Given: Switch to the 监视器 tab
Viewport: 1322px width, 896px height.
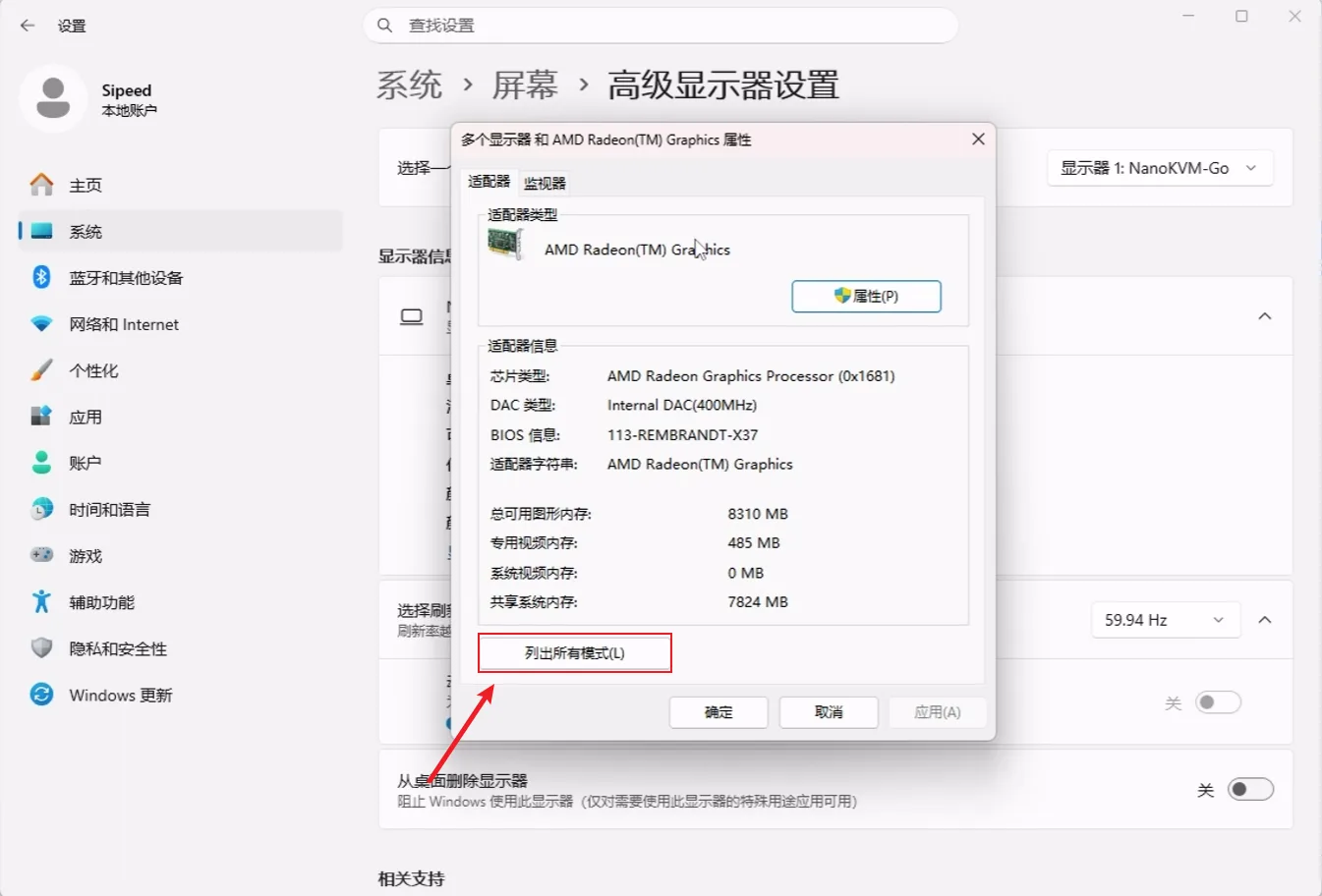Looking at the screenshot, I should (545, 184).
